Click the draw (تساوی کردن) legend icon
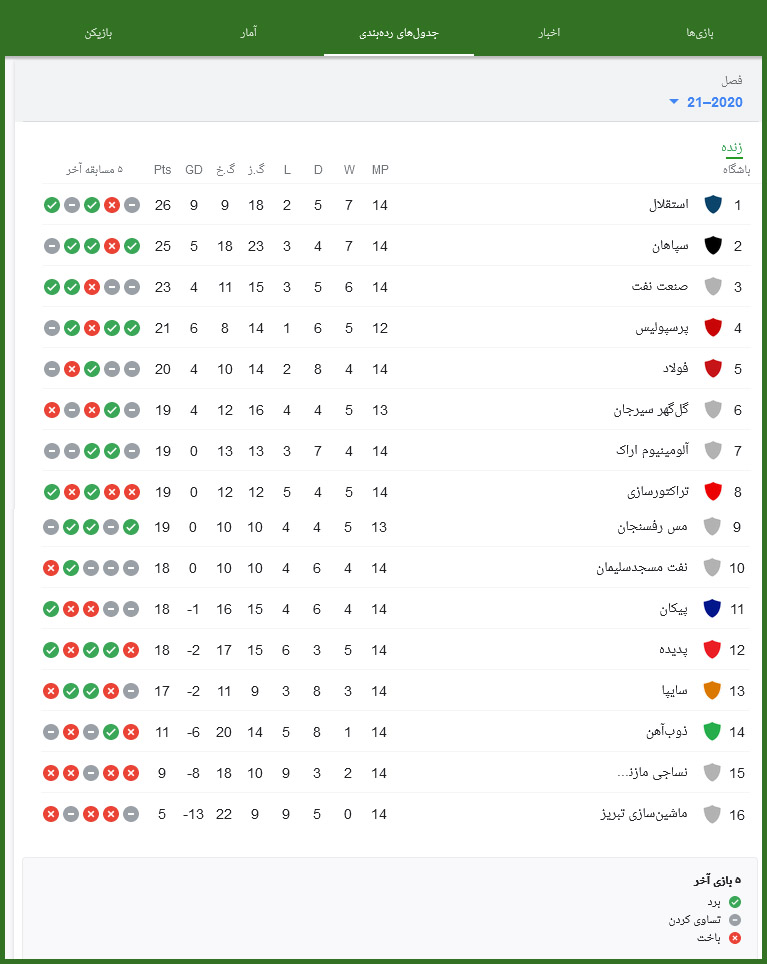This screenshot has height=964, width=767. click(x=736, y=919)
